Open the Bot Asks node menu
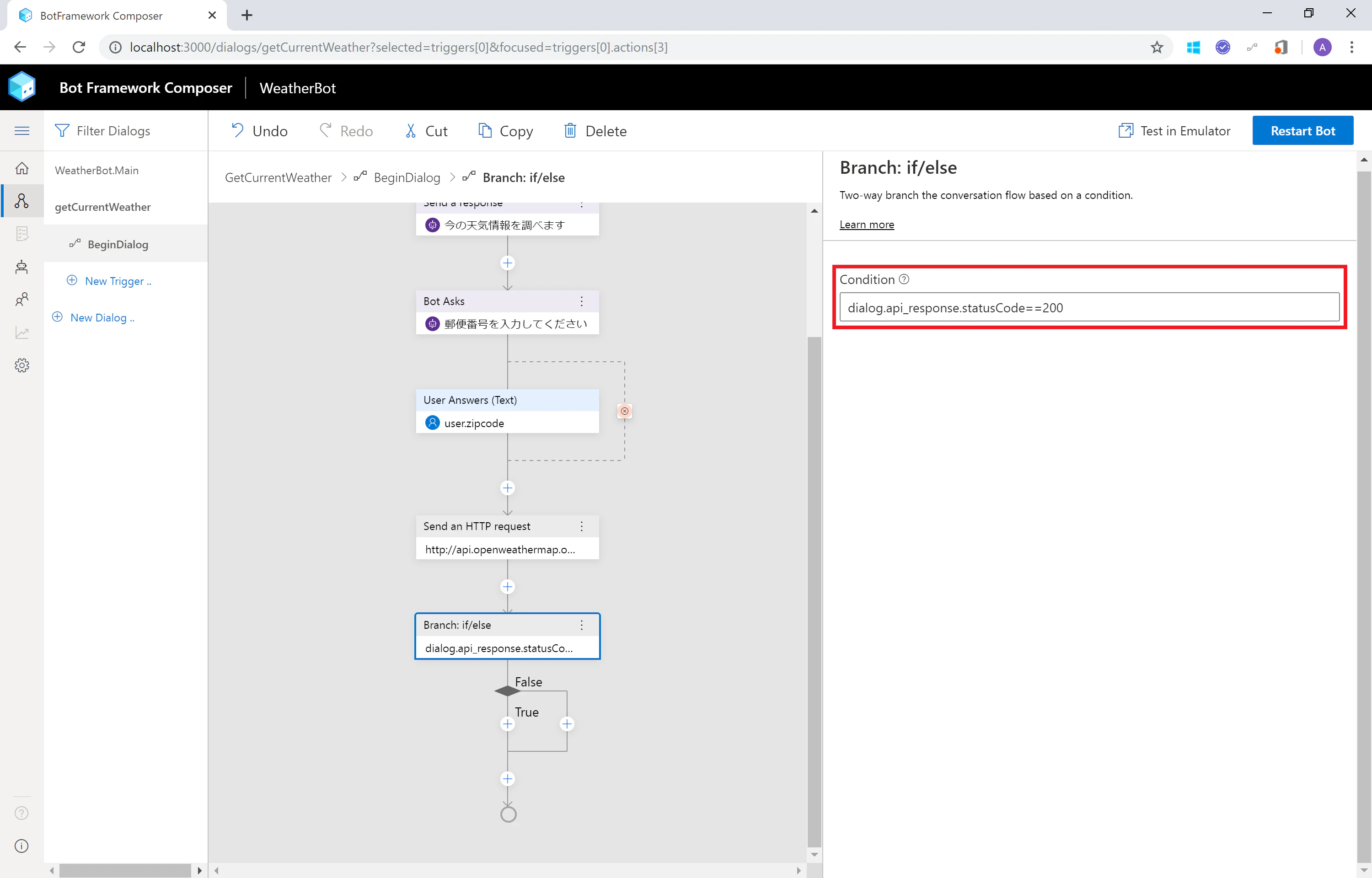This screenshot has width=1372, height=878. click(581, 302)
